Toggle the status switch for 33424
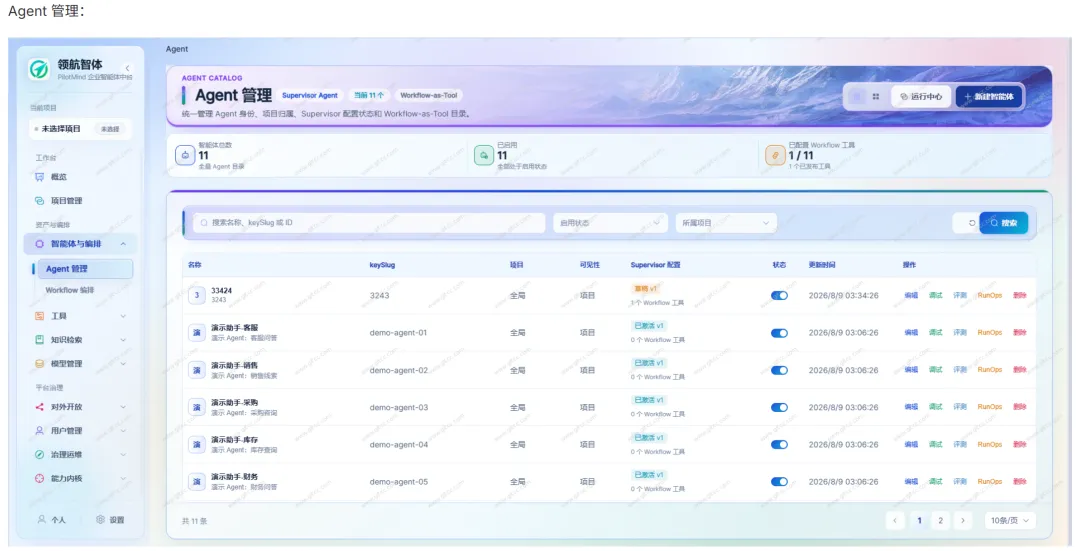This screenshot has height=551, width=1080. (x=779, y=295)
